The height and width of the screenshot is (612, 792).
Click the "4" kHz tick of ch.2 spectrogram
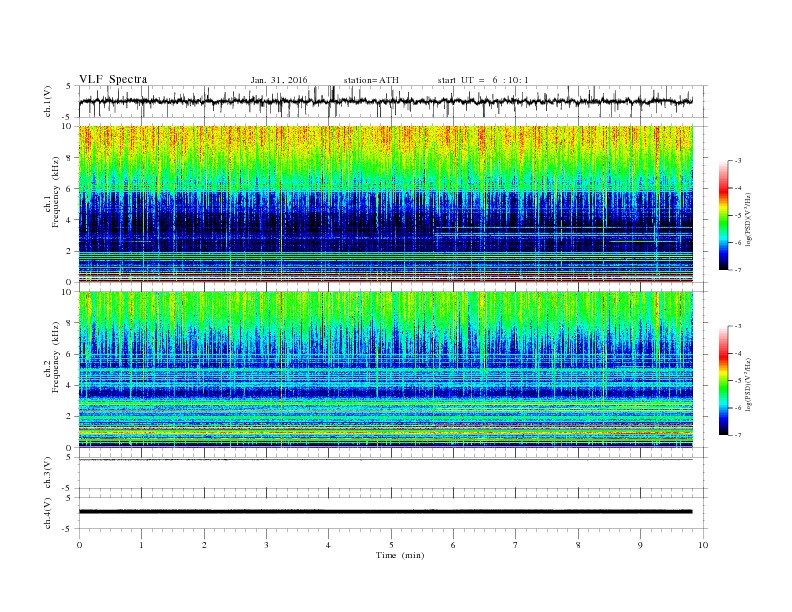click(x=70, y=386)
